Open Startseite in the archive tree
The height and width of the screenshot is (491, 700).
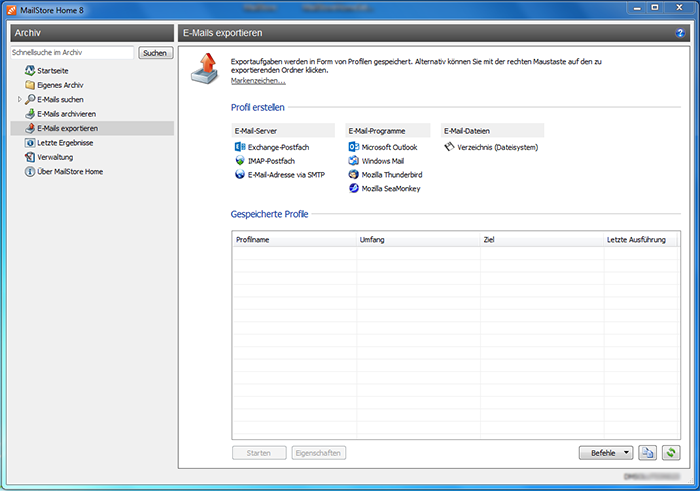point(53,71)
